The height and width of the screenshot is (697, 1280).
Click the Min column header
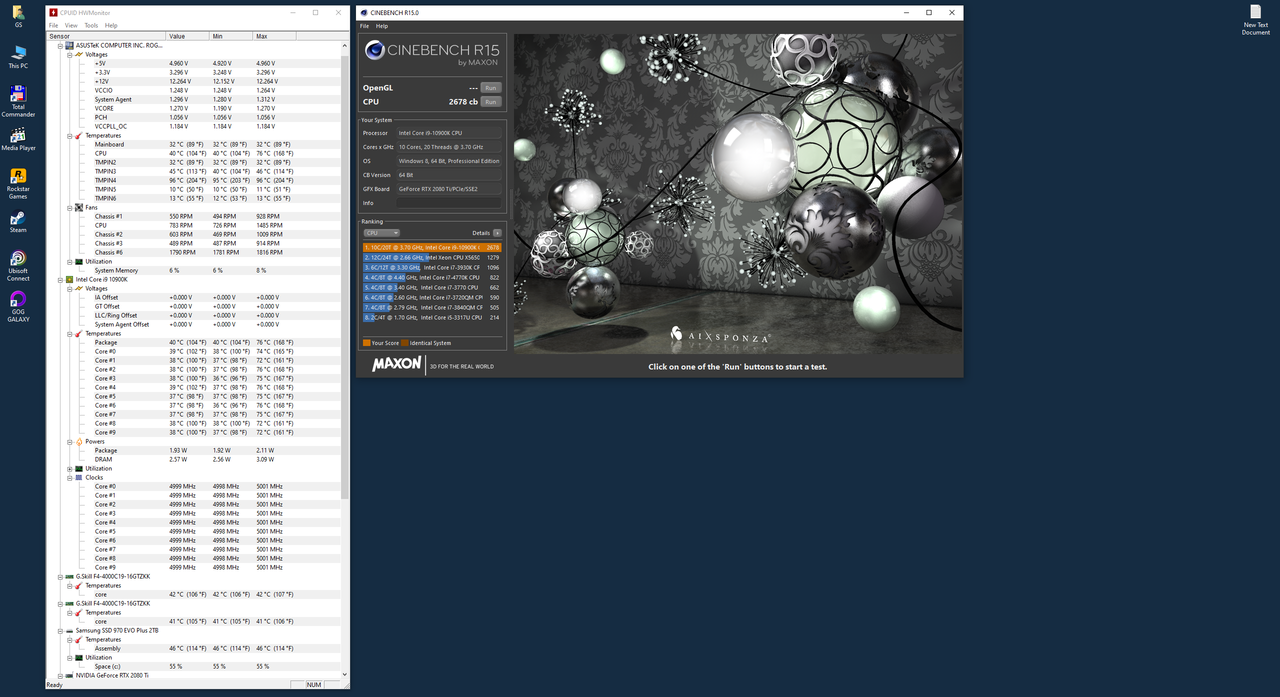(x=232, y=36)
